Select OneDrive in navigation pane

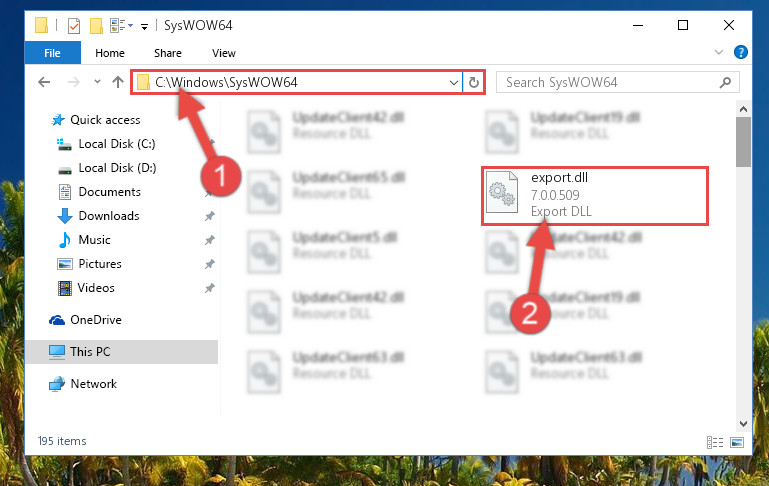click(x=96, y=320)
